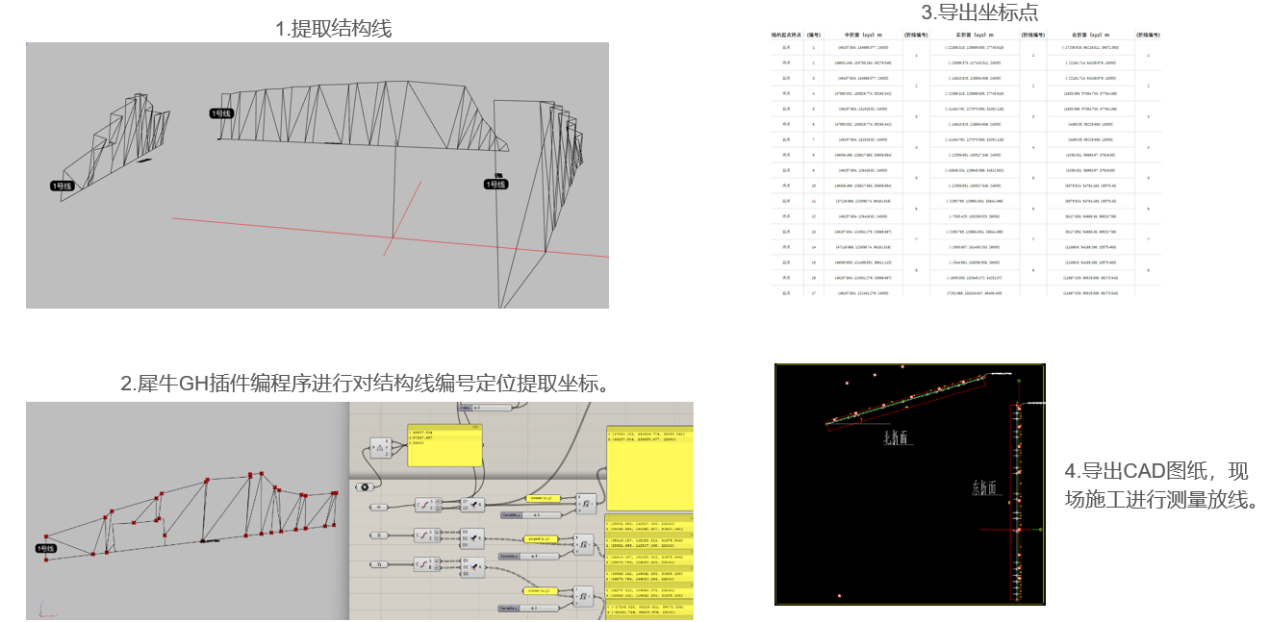Select the 1号线 label on the left truss
This screenshot has height=622, width=1269.
pos(63,186)
